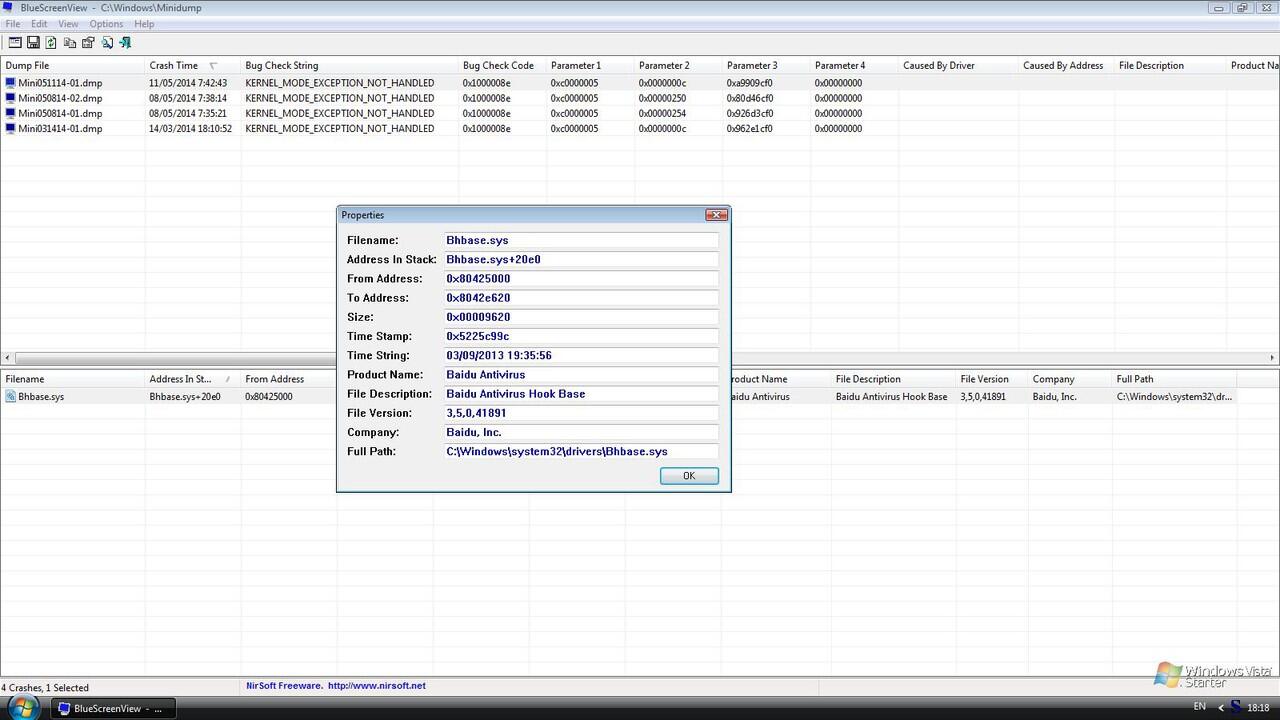Click the EN language indicator
The image size is (1280, 720).
pyautogui.click(x=1199, y=707)
